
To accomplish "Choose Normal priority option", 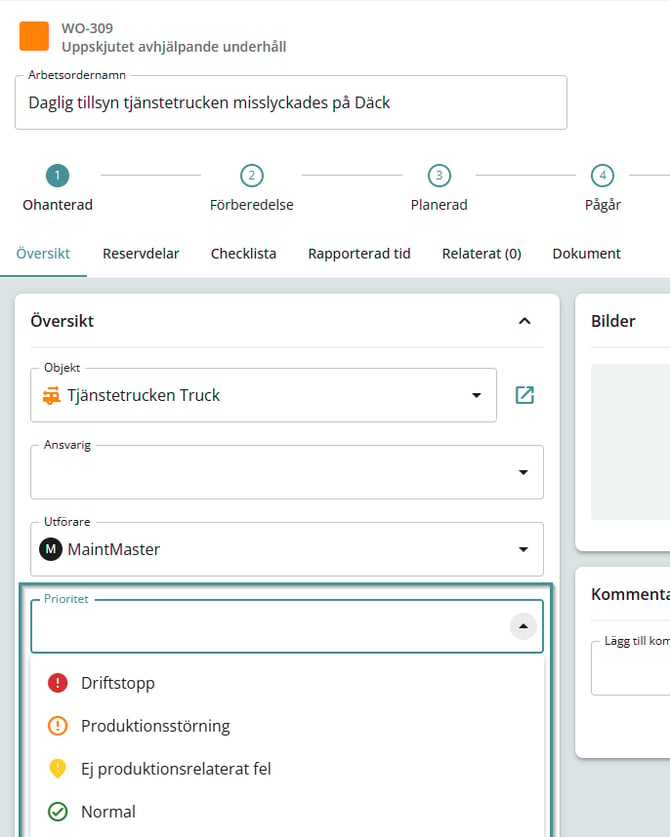I will 287,811.
